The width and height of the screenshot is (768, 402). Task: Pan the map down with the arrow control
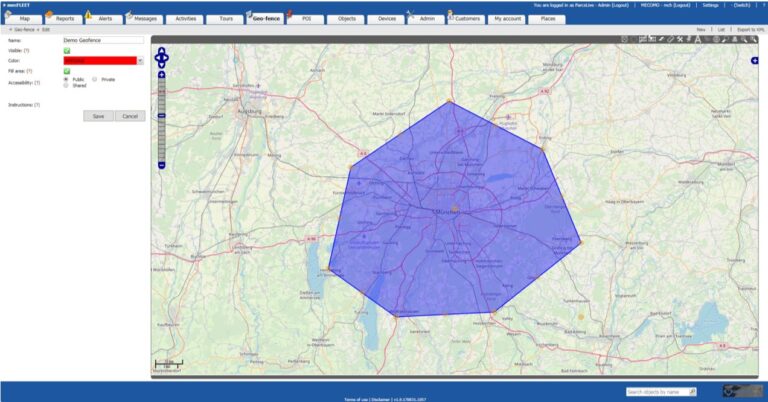(162, 65)
